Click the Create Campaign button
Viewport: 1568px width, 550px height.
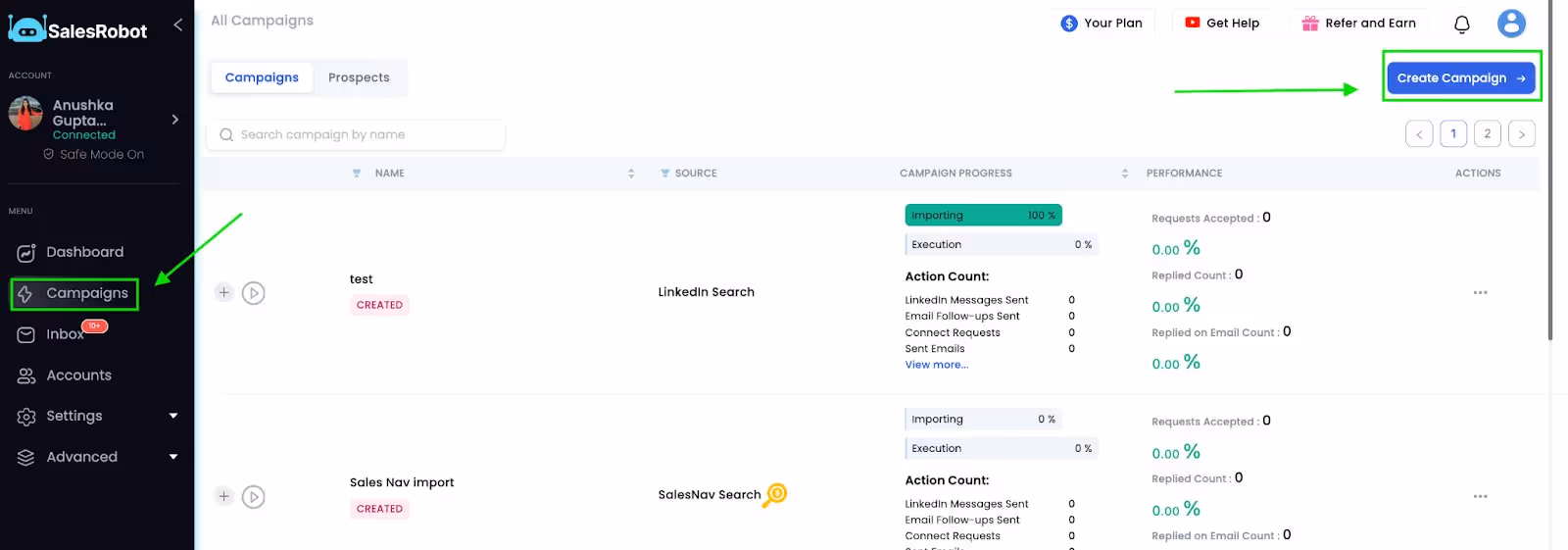(1461, 77)
